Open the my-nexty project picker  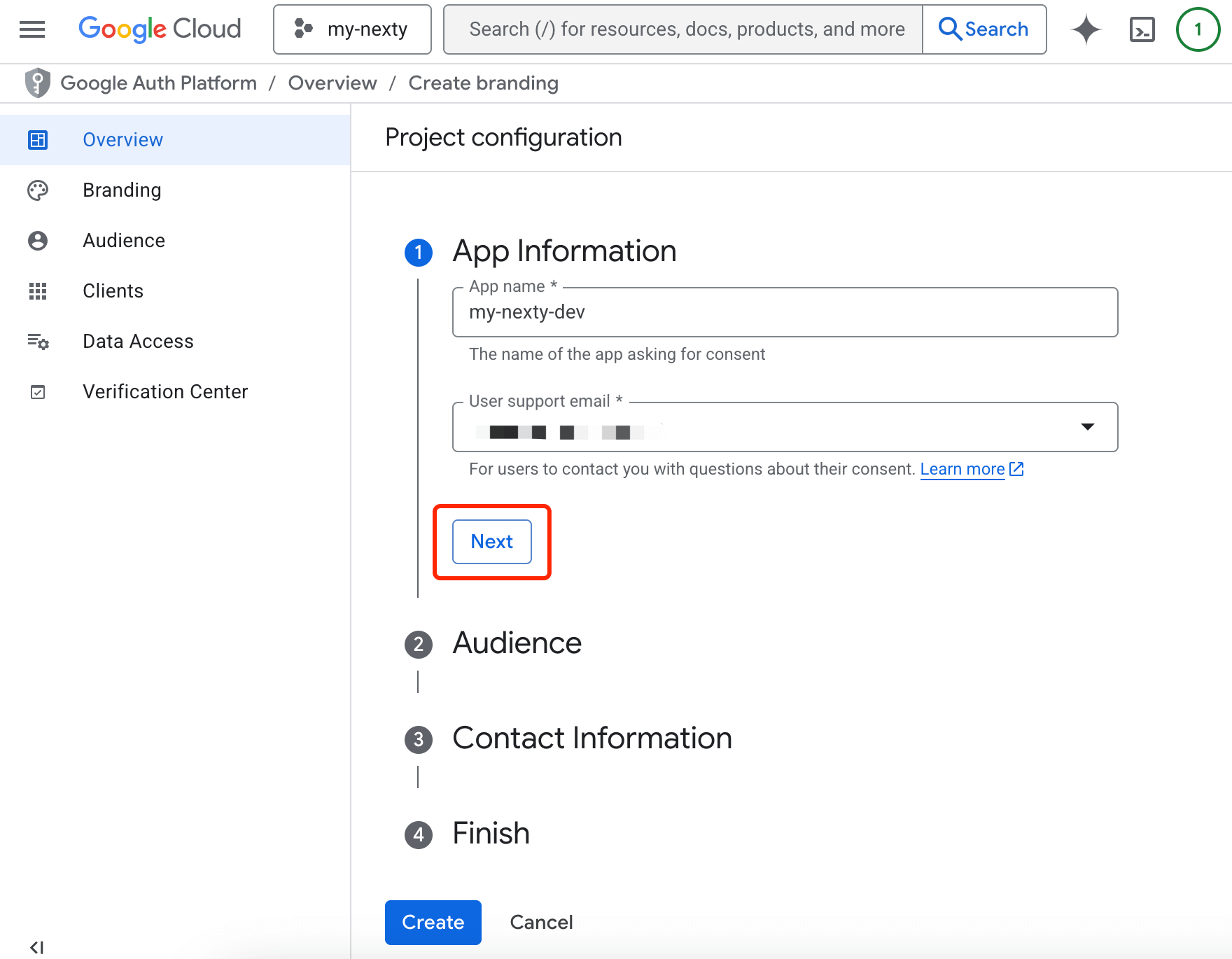pyautogui.click(x=352, y=29)
